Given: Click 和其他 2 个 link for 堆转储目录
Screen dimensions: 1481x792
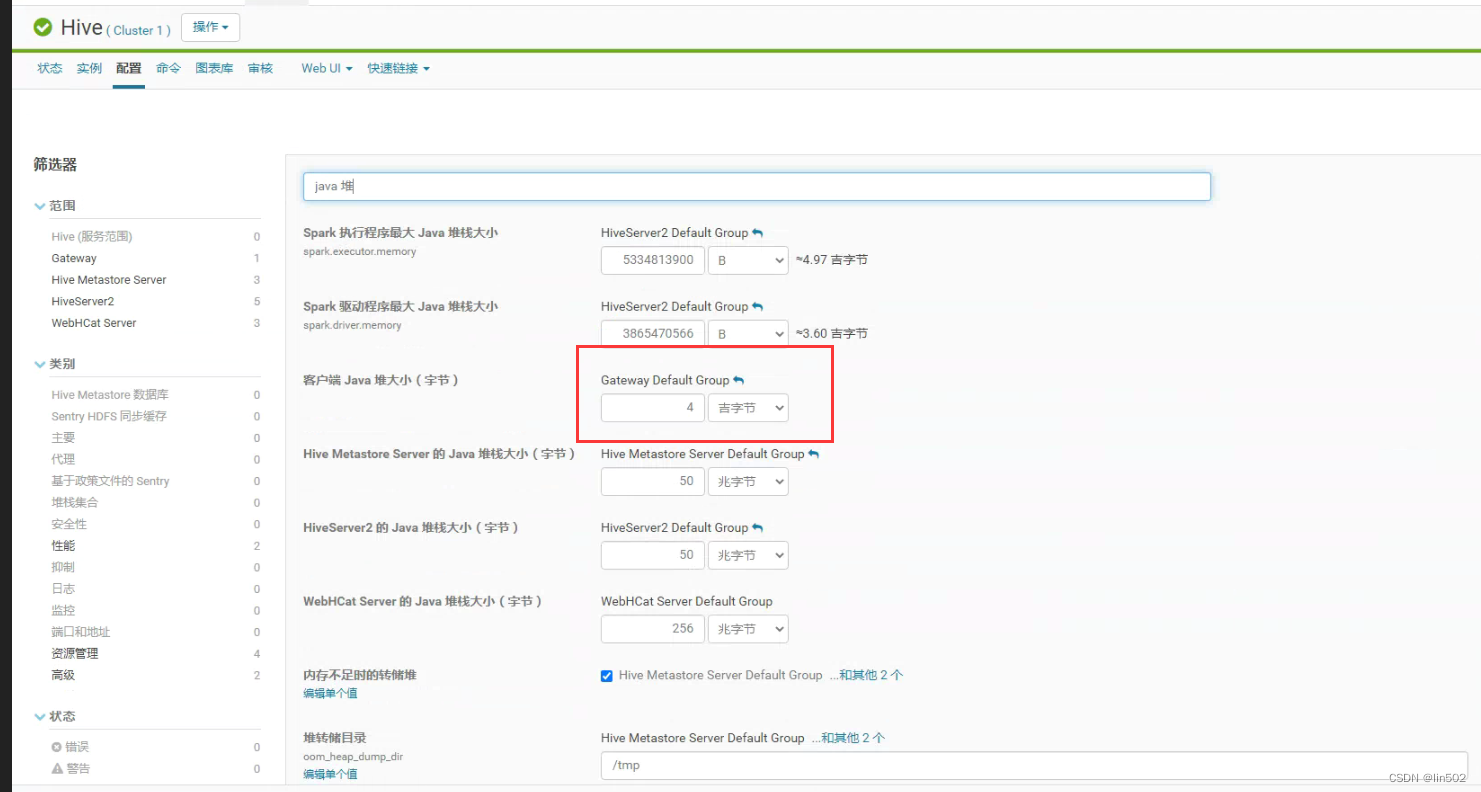Looking at the screenshot, I should coord(848,738).
